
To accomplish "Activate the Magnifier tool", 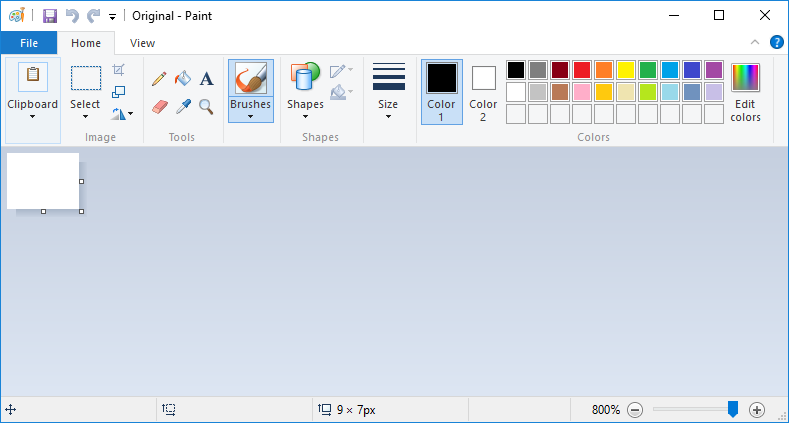I will click(x=206, y=107).
